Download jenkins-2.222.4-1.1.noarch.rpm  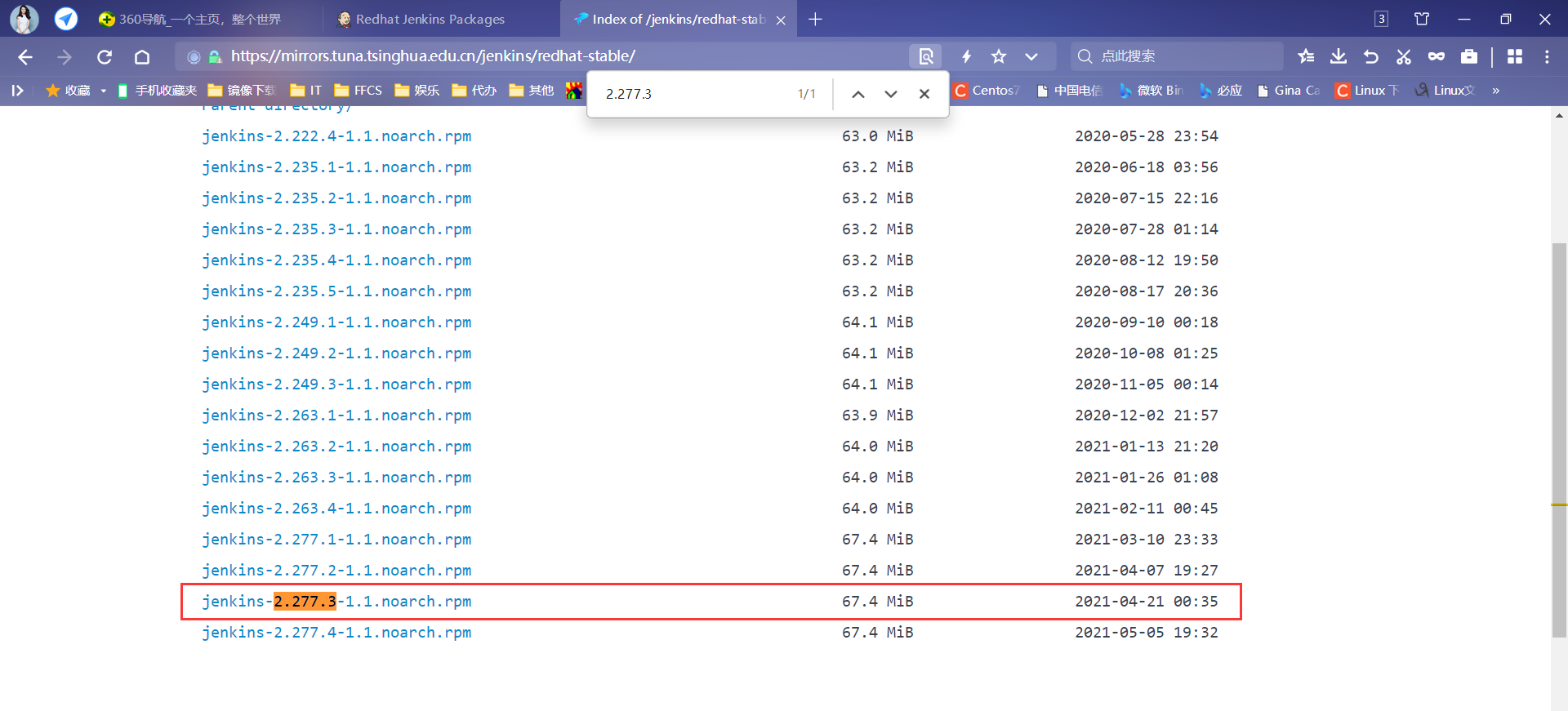(336, 136)
